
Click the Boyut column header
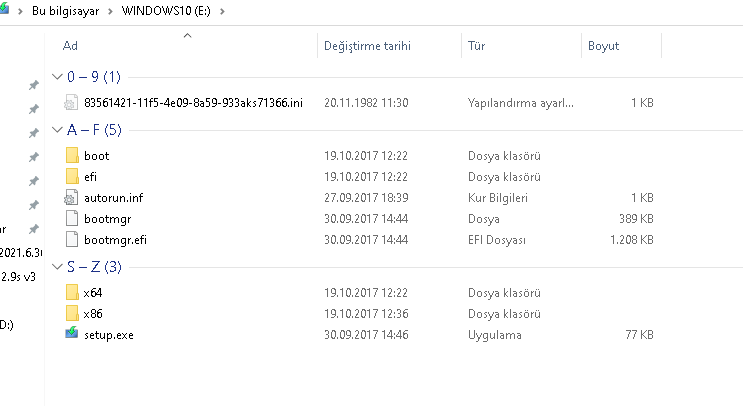[x=603, y=46]
